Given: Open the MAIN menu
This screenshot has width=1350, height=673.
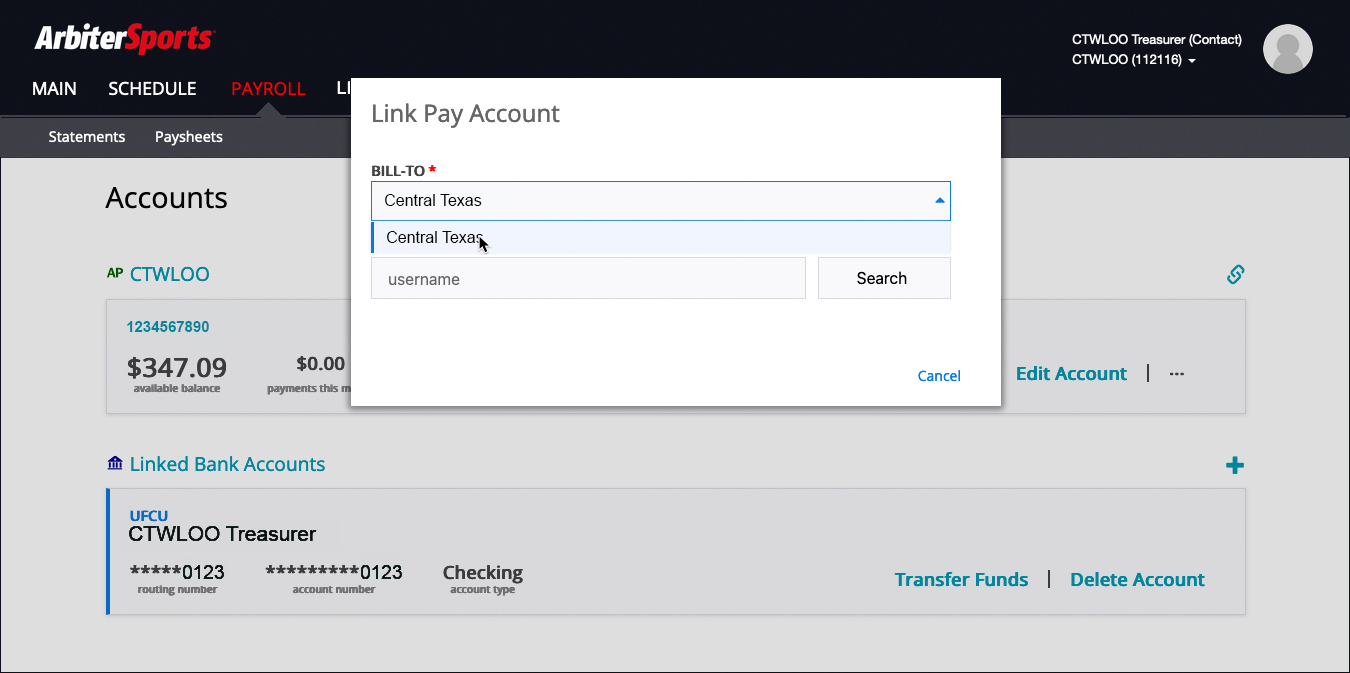Looking at the screenshot, I should (x=54, y=89).
